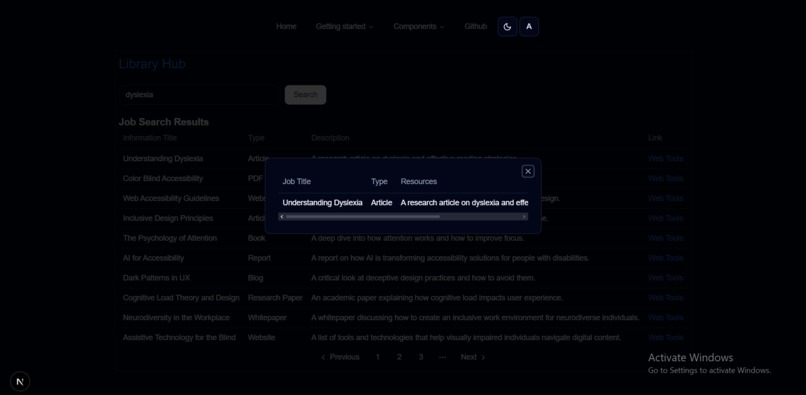806x395 pixels.
Task: Expand the Components dropdown menu
Action: coord(419,26)
